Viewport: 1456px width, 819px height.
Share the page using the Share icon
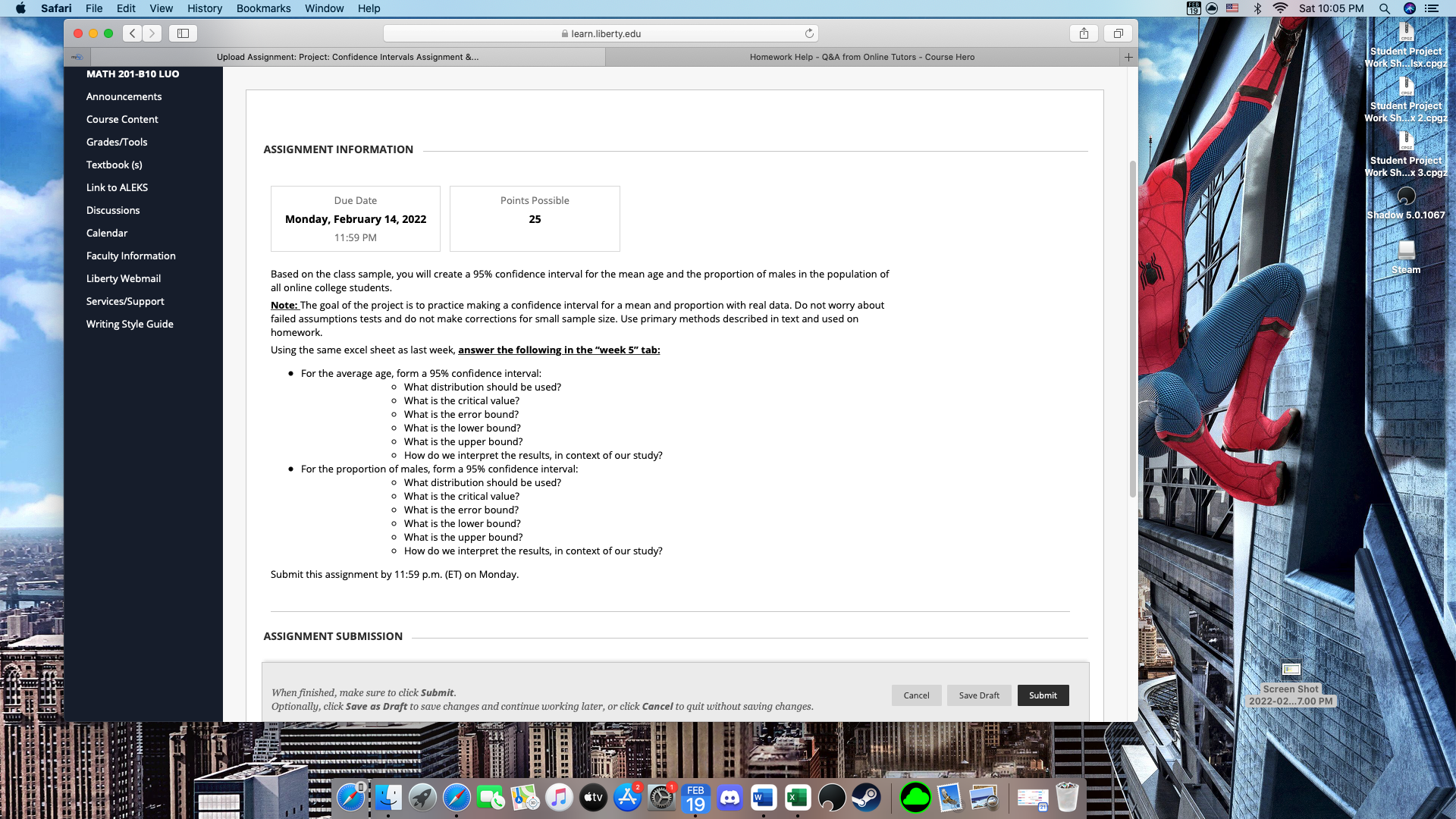(x=1084, y=33)
